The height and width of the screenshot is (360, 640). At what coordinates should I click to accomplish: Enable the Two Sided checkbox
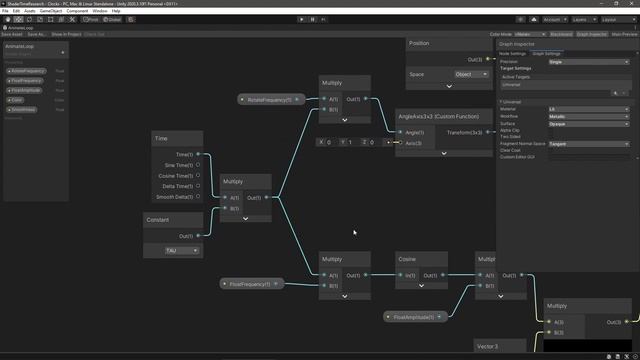pos(551,137)
